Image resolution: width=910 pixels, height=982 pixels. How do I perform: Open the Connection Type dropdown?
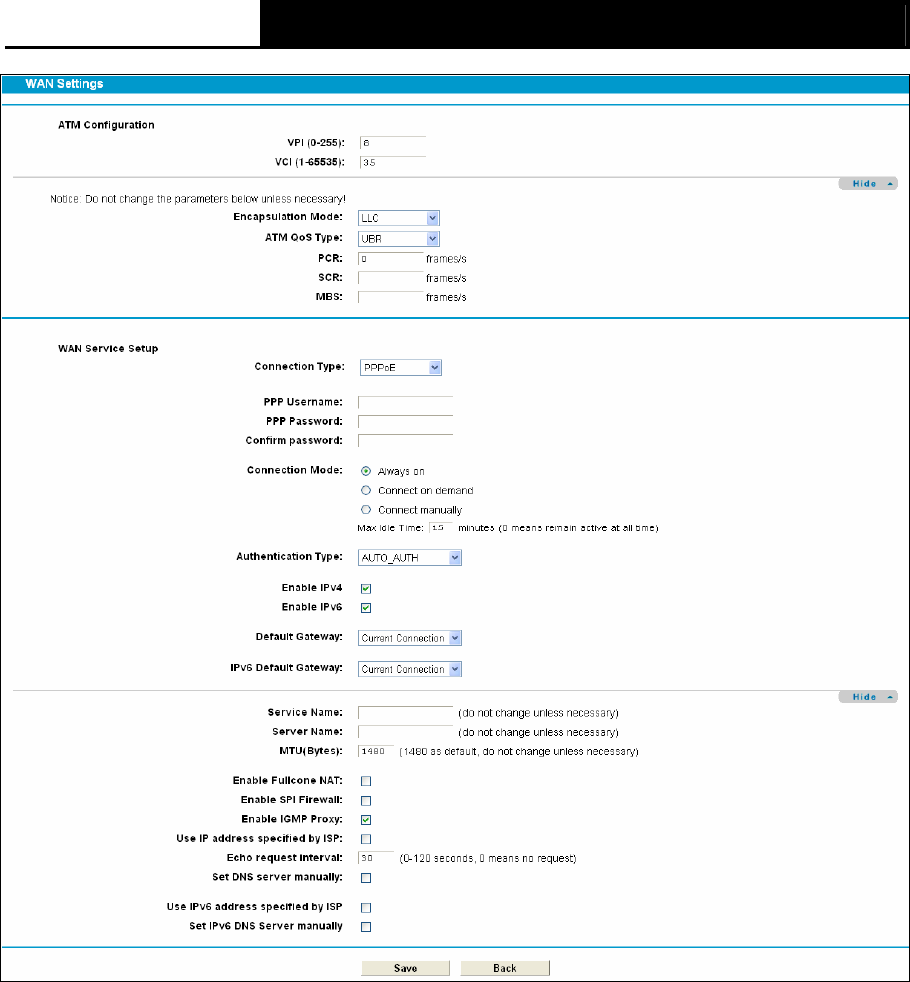[401, 368]
